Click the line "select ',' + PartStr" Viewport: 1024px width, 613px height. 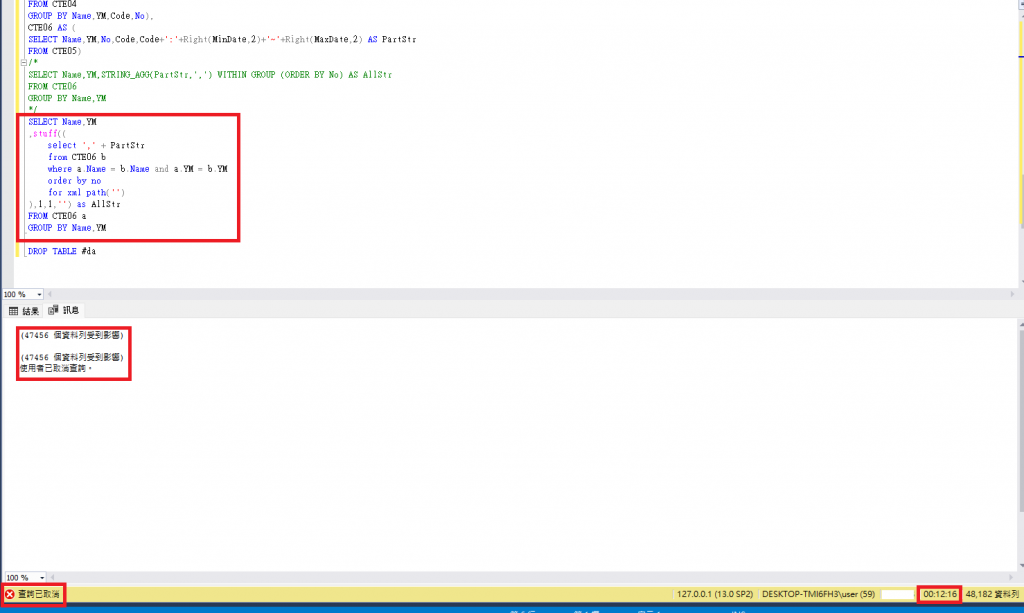pyautogui.click(x=96, y=145)
